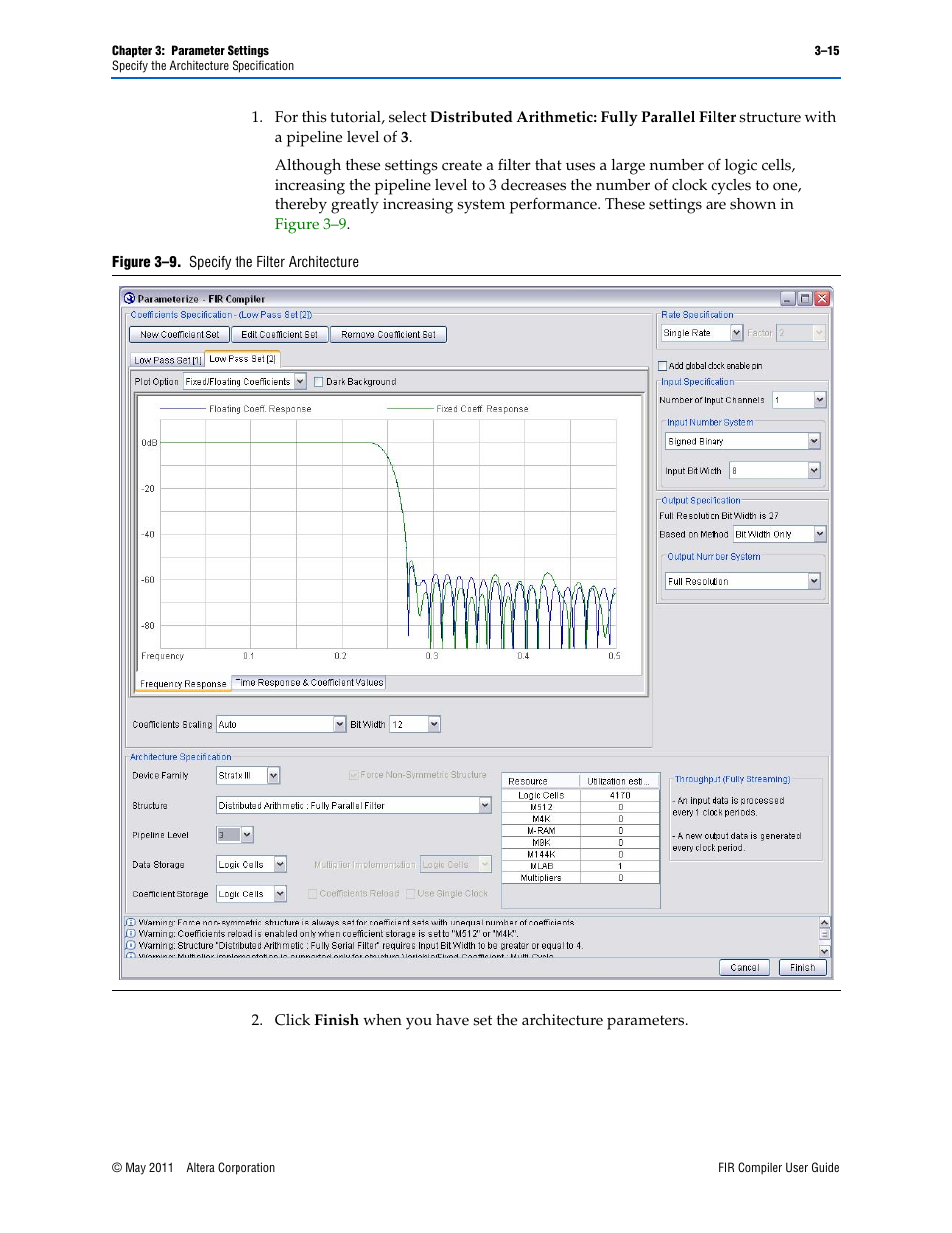Viewport: 952px width, 1233px height.
Task: Follow the Figure 3–9 link
Action: (311, 224)
